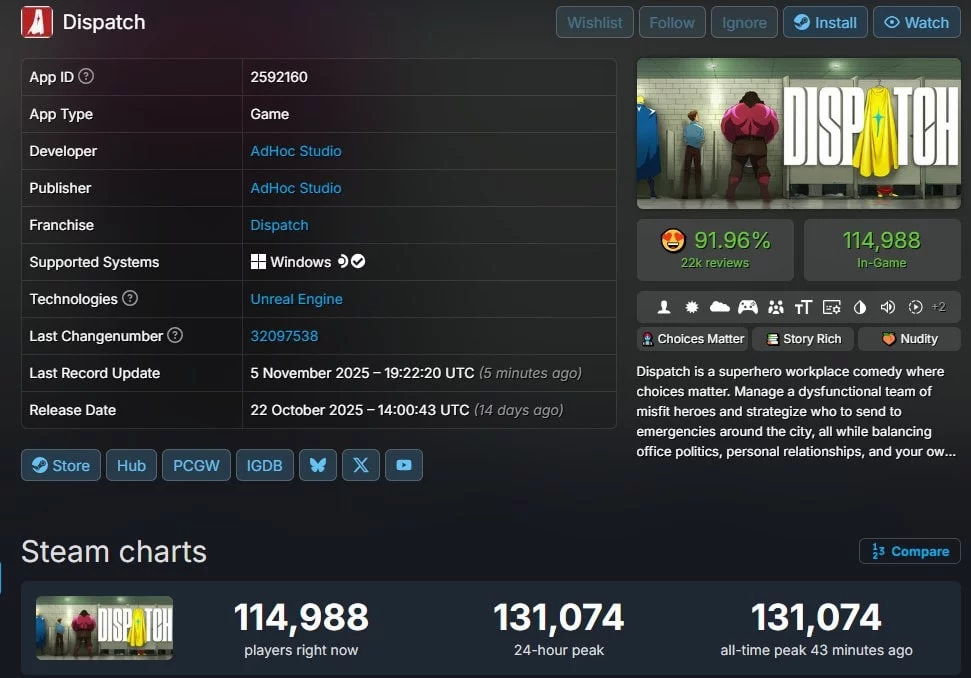Click the custom volume controls speaker icon
This screenshot has height=678, width=971.
tap(887, 307)
